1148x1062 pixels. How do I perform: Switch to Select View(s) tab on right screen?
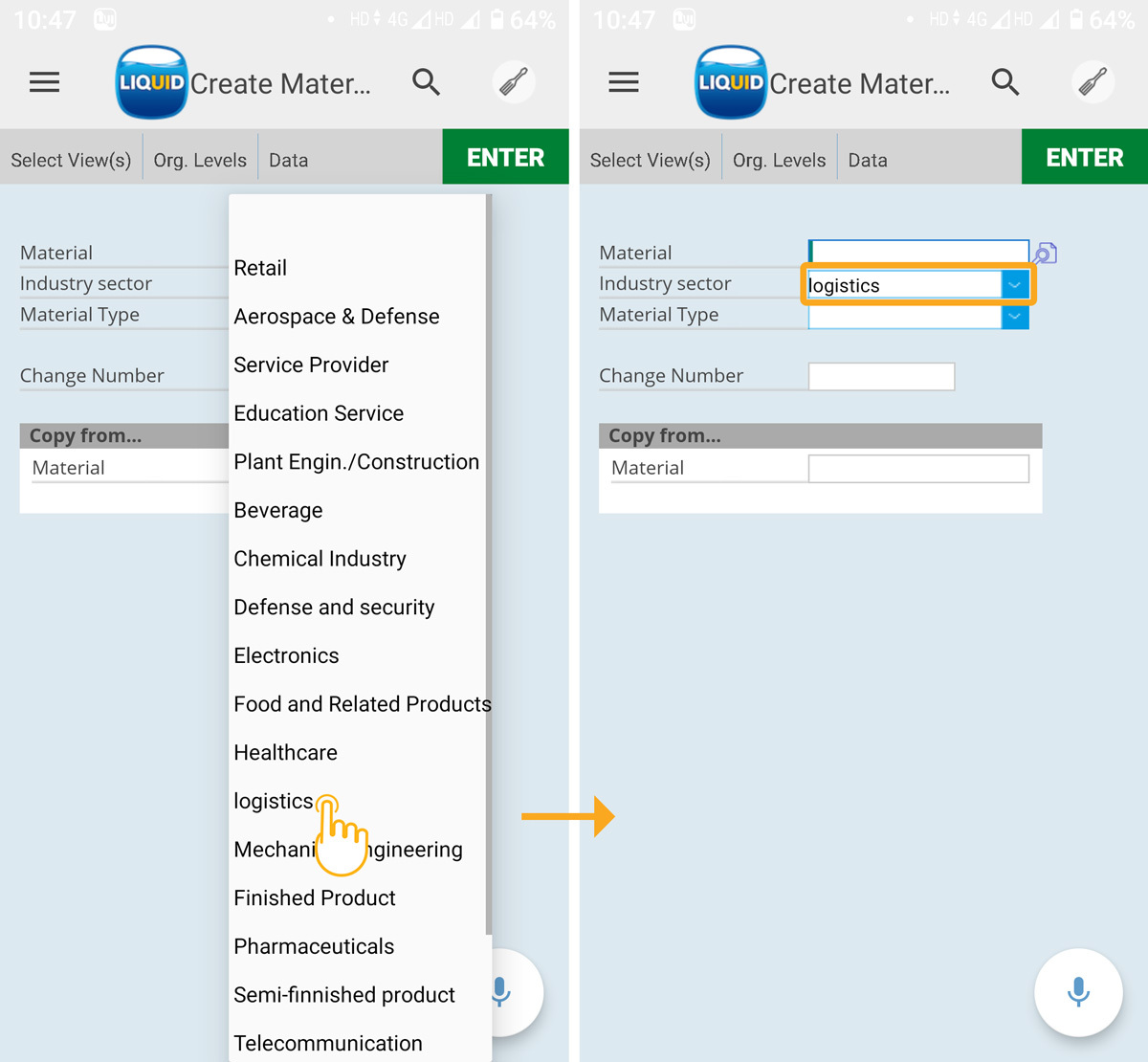[650, 160]
